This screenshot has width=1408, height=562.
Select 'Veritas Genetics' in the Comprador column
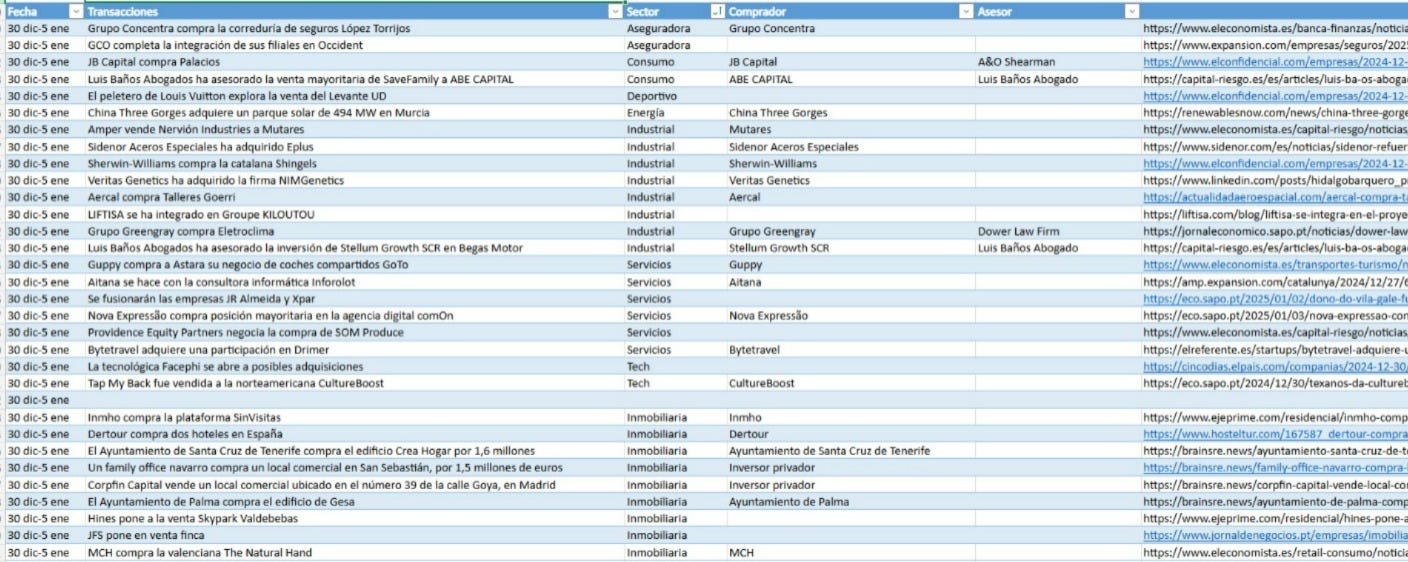[x=851, y=181]
